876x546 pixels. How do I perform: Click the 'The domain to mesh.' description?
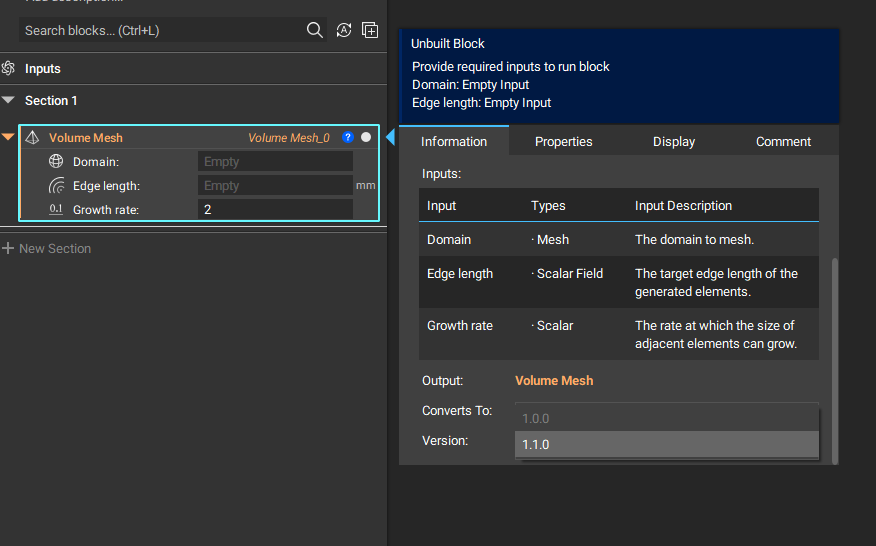point(694,240)
